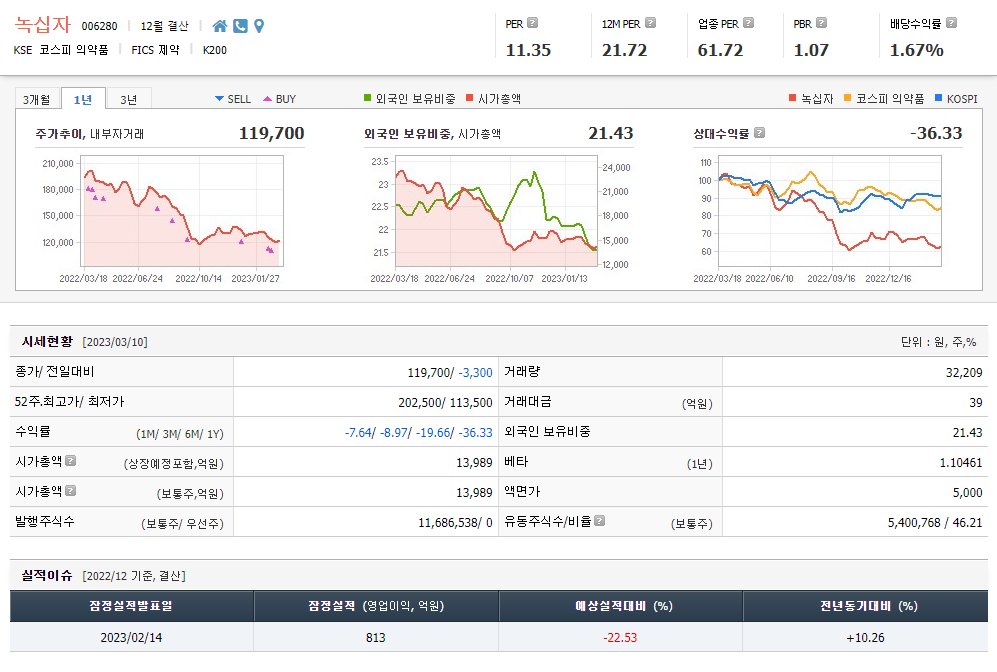Click the stock code 006280
This screenshot has height=672, width=997.
point(99,26)
